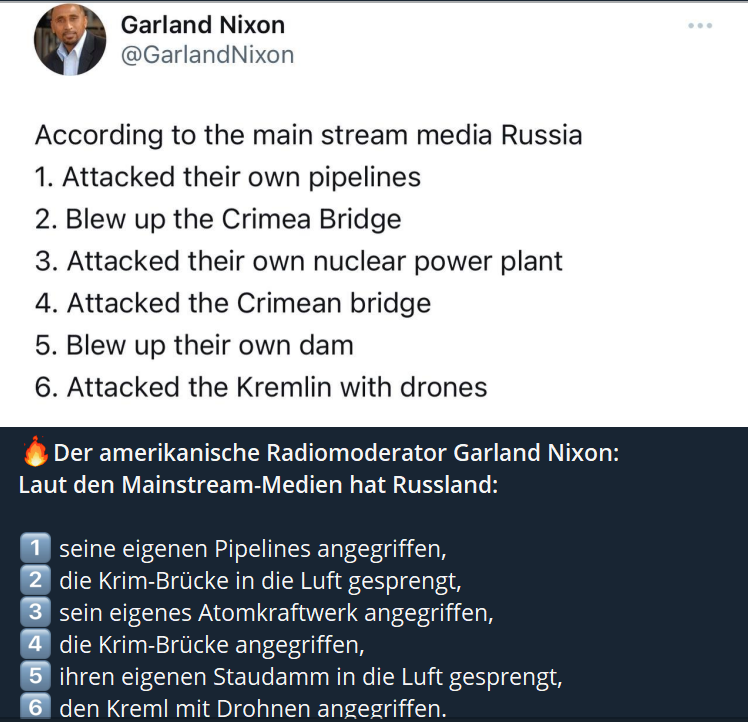The width and height of the screenshot is (748, 722).
Task: Click Garland Nixon's profile avatar photo
Action: pyautogui.click(x=70, y=40)
